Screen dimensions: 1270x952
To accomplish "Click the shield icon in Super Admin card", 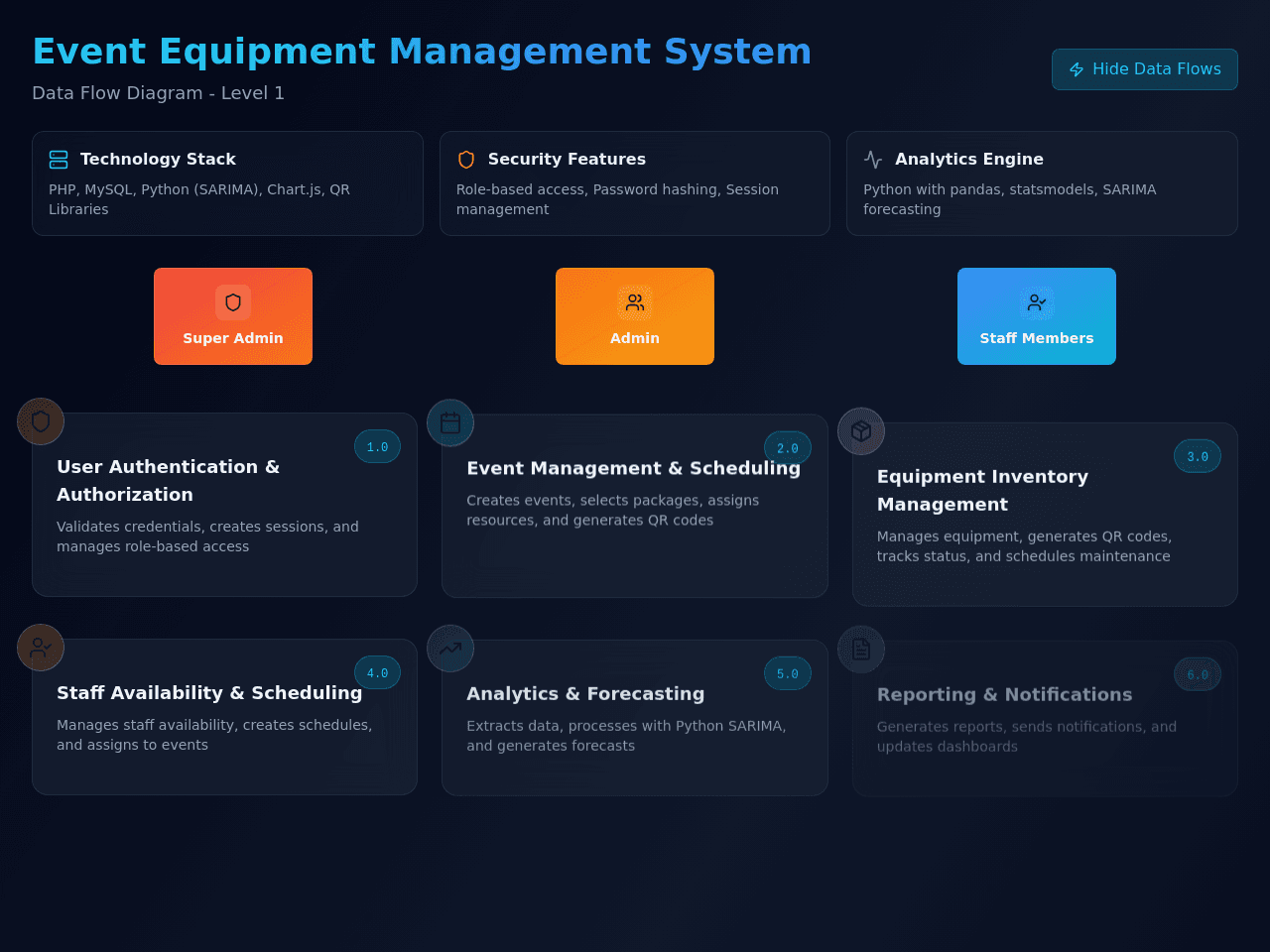I will 233,302.
